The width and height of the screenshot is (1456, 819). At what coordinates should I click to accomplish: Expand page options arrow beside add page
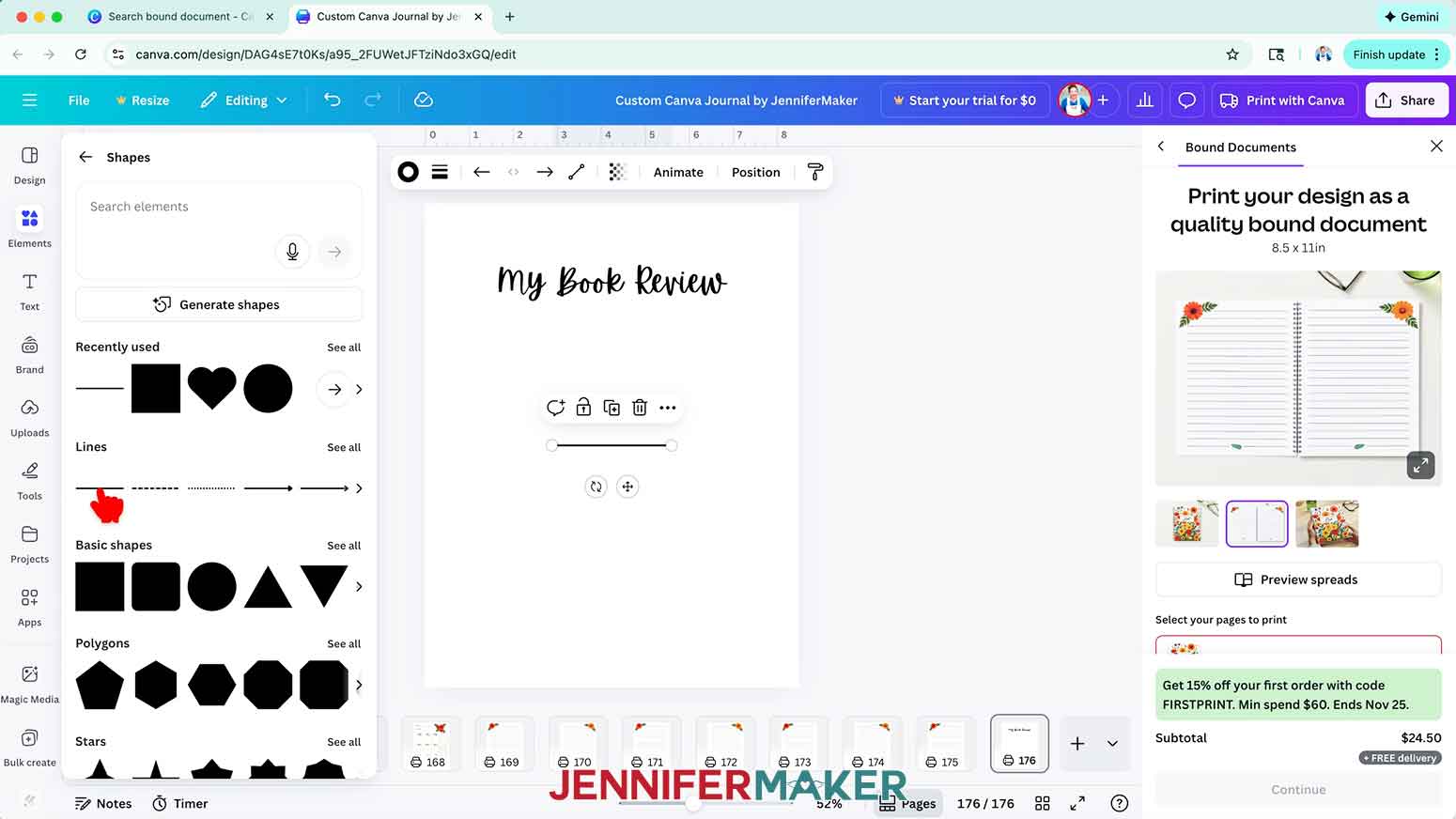pyautogui.click(x=1112, y=743)
